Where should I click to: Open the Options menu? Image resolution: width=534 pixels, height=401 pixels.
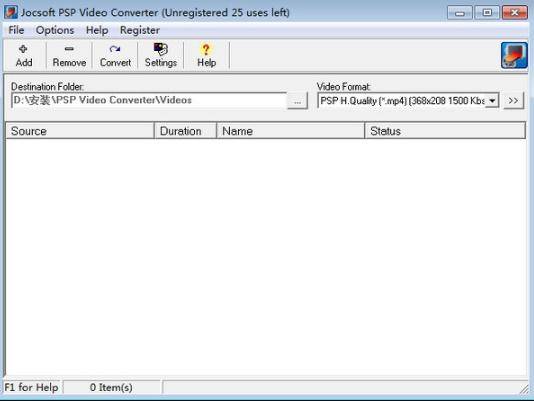pos(55,30)
